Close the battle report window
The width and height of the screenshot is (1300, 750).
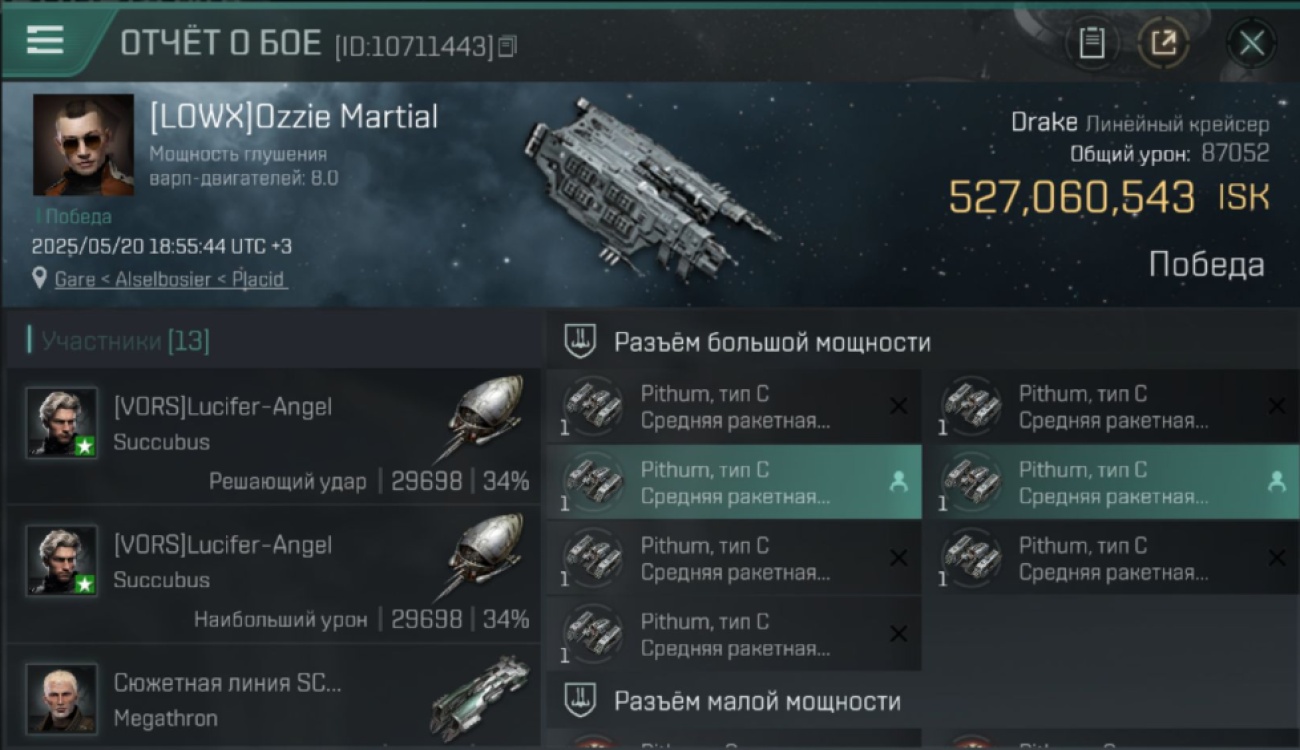[1251, 43]
